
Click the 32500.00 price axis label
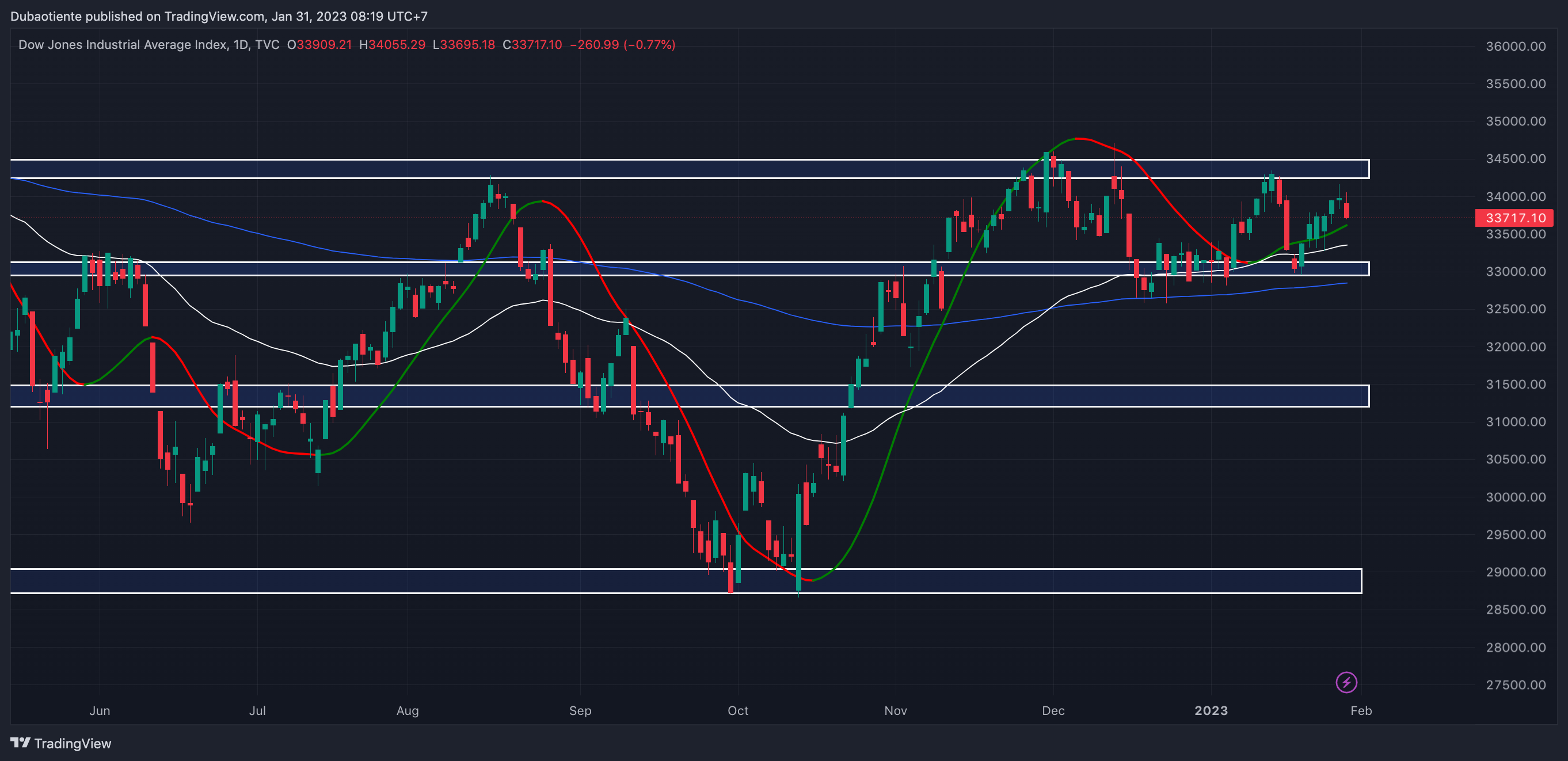1515,309
